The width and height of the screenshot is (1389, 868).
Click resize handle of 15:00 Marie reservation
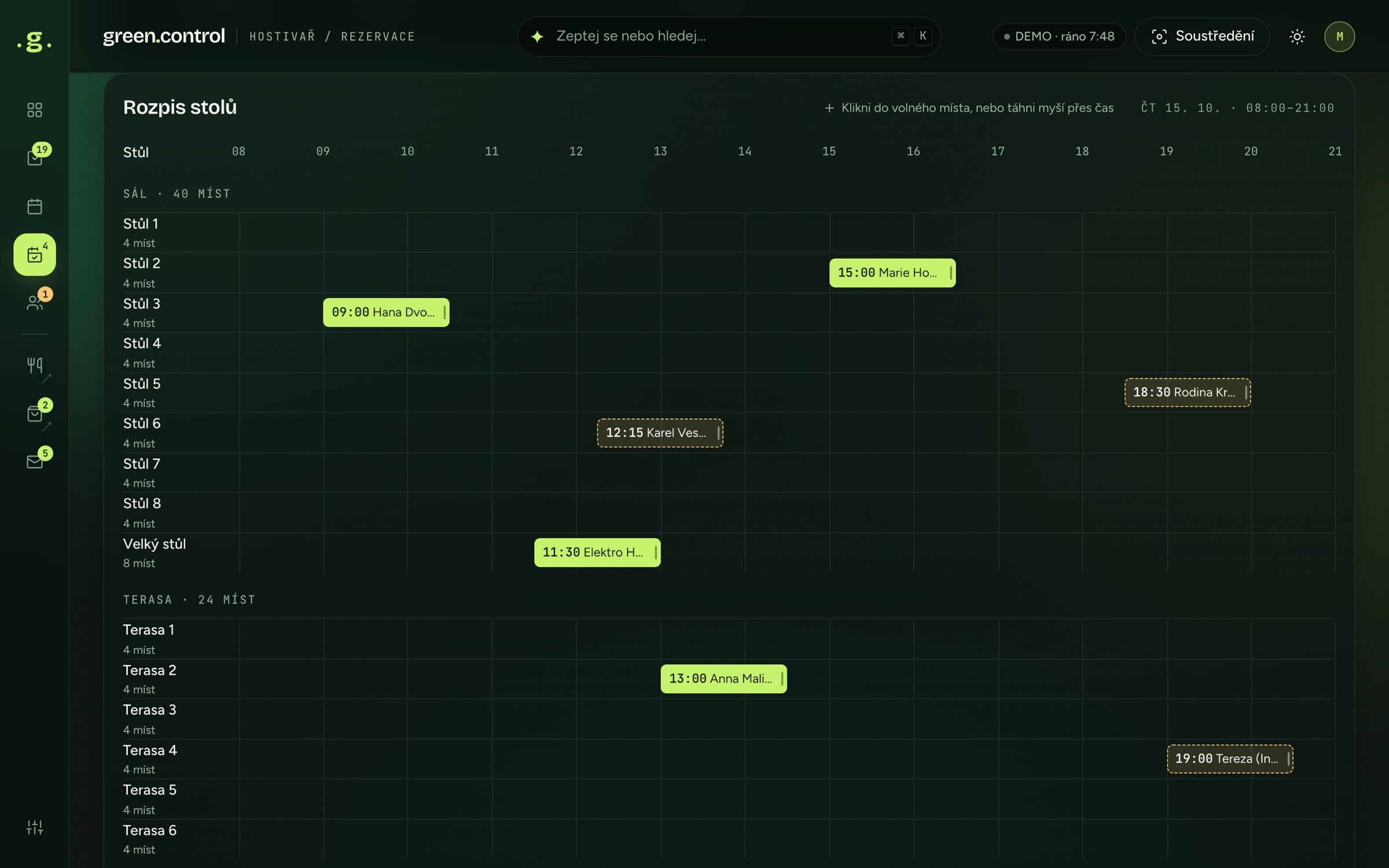pyautogui.click(x=951, y=273)
